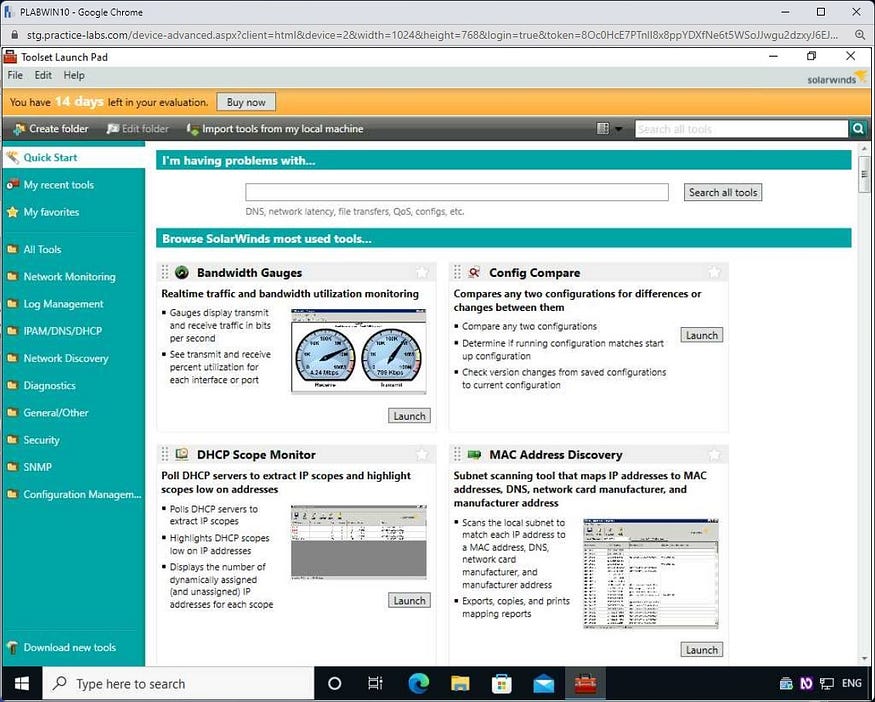Image resolution: width=875 pixels, height=702 pixels.
Task: Favorite Bandwidth Gauges with its star
Action: pyautogui.click(x=422, y=272)
